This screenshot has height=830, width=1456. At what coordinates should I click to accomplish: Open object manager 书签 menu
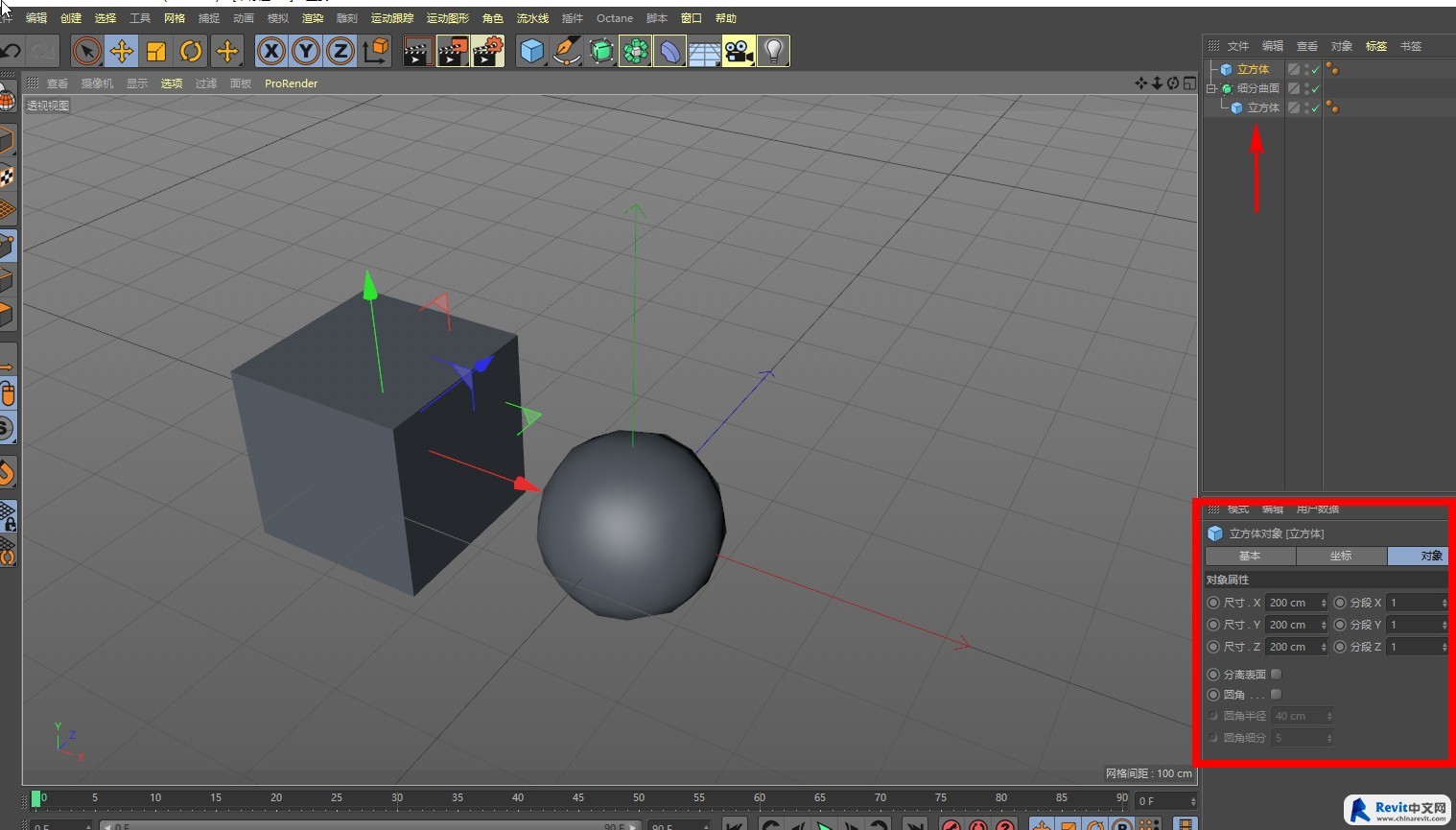[1411, 46]
